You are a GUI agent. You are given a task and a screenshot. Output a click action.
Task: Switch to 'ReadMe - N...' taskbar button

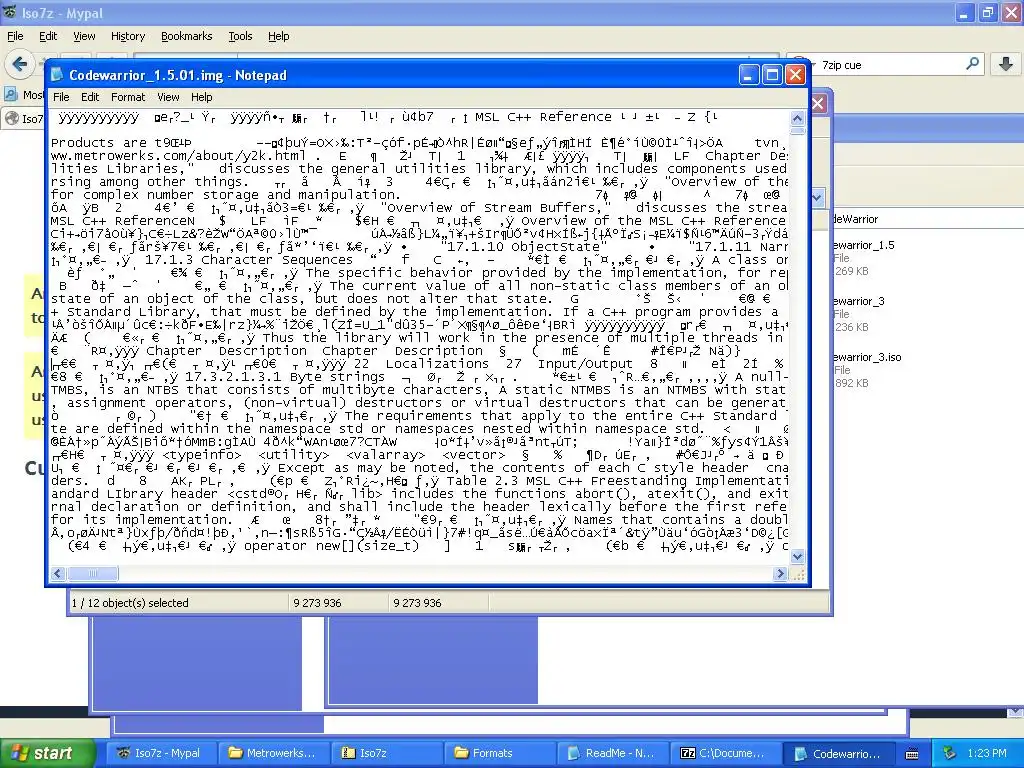click(612, 753)
